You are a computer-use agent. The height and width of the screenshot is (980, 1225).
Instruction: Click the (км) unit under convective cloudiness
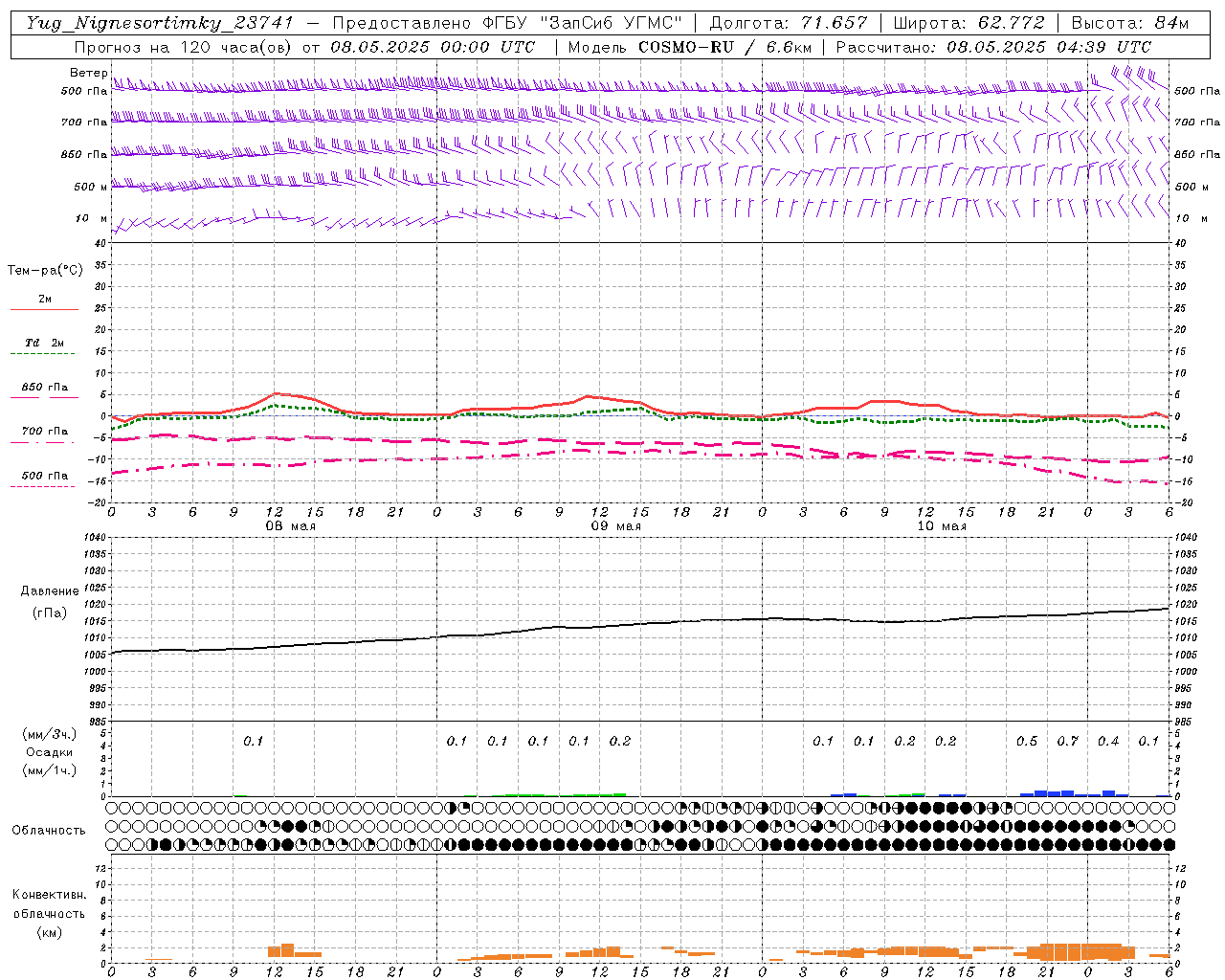[x=49, y=932]
